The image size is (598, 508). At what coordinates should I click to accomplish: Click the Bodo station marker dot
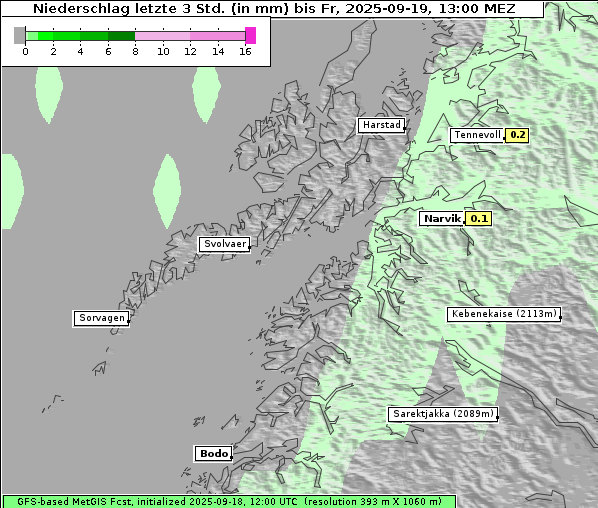[x=231, y=457]
